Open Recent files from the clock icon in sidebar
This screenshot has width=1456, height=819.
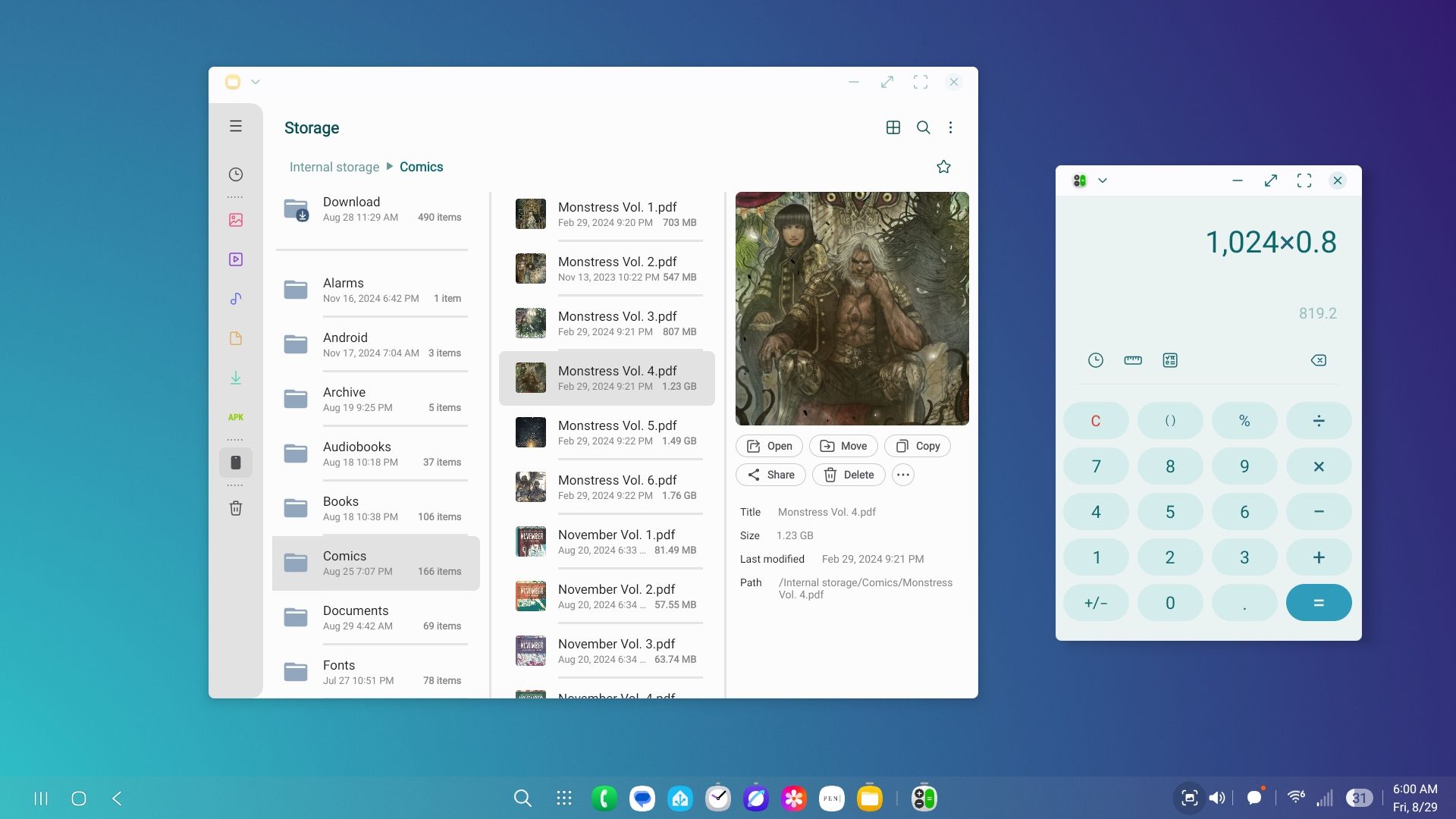click(236, 174)
